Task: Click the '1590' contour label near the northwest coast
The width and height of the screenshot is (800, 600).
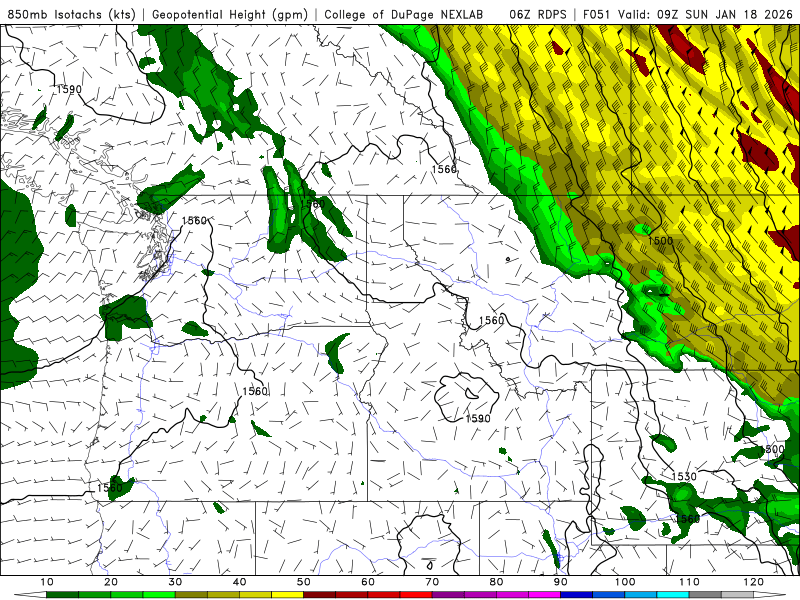Action: coord(69,89)
